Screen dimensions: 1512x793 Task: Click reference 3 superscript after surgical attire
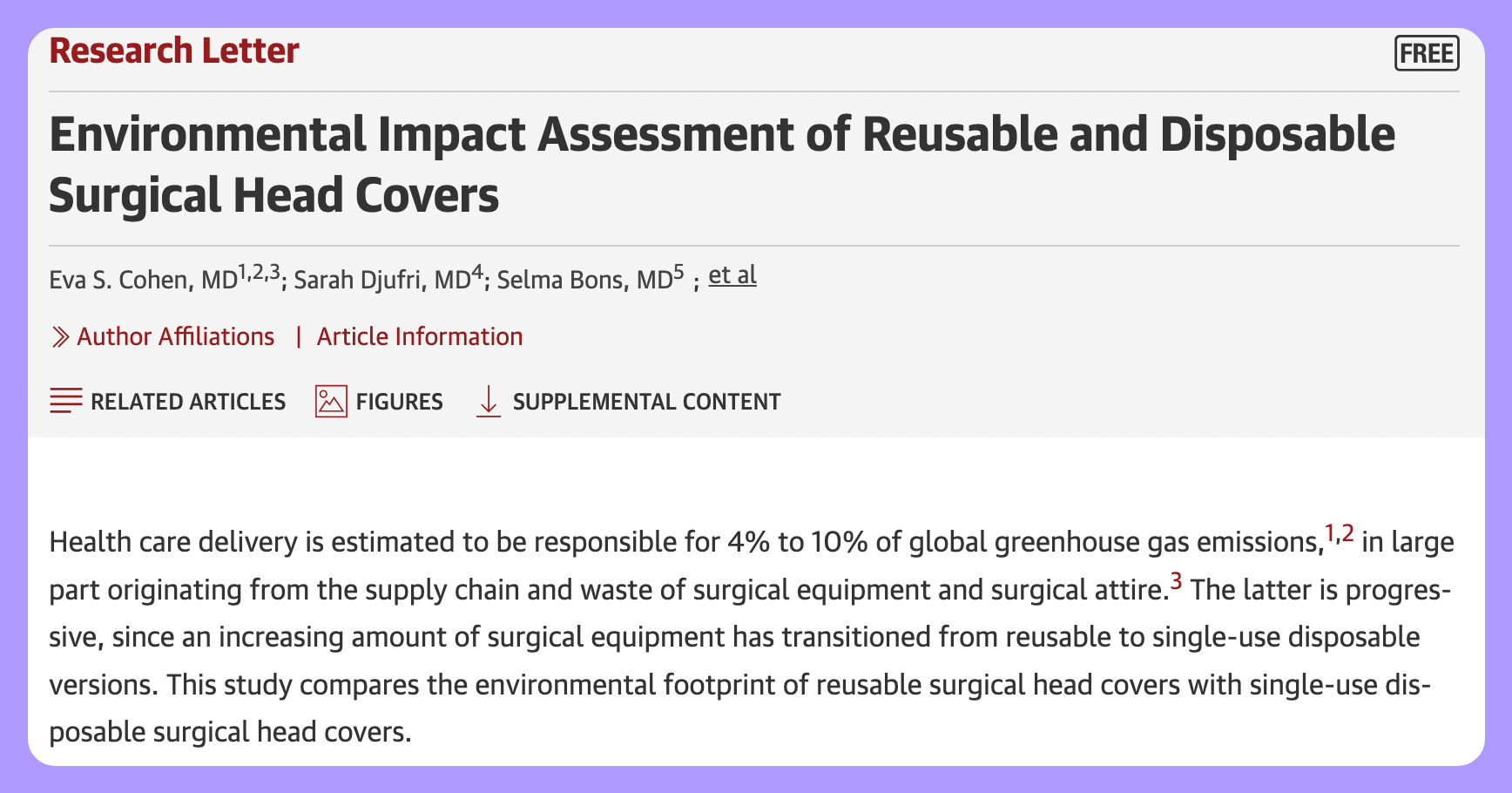(x=1176, y=580)
